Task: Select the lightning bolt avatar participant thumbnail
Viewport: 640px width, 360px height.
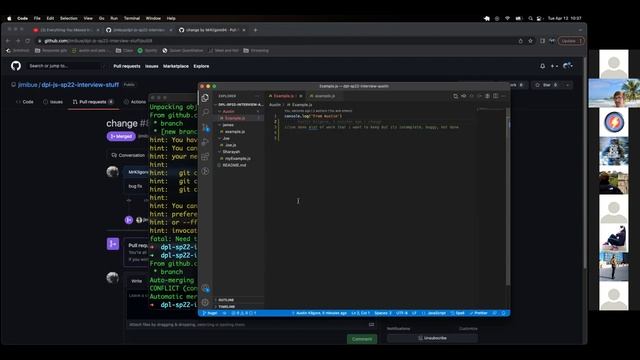Action: point(614,122)
